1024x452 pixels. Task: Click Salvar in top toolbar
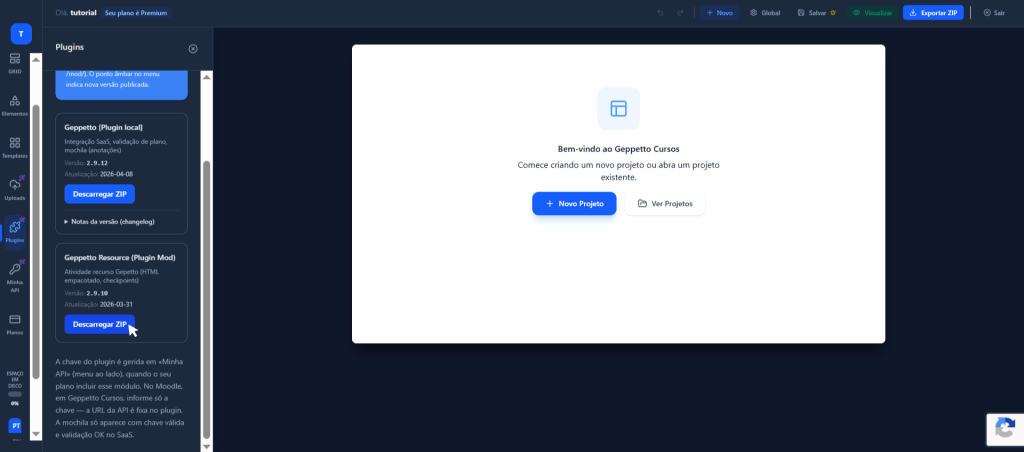(814, 13)
